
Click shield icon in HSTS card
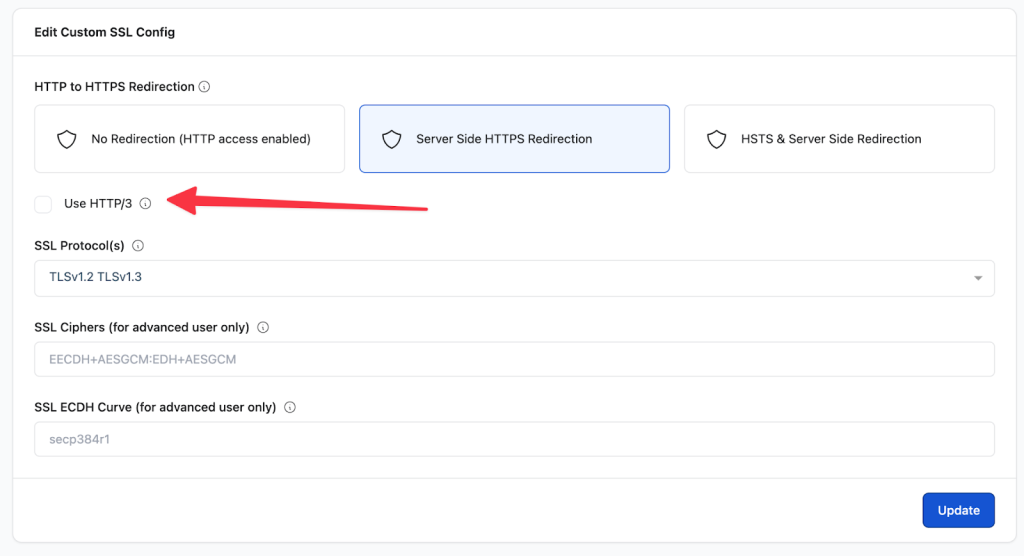716,139
